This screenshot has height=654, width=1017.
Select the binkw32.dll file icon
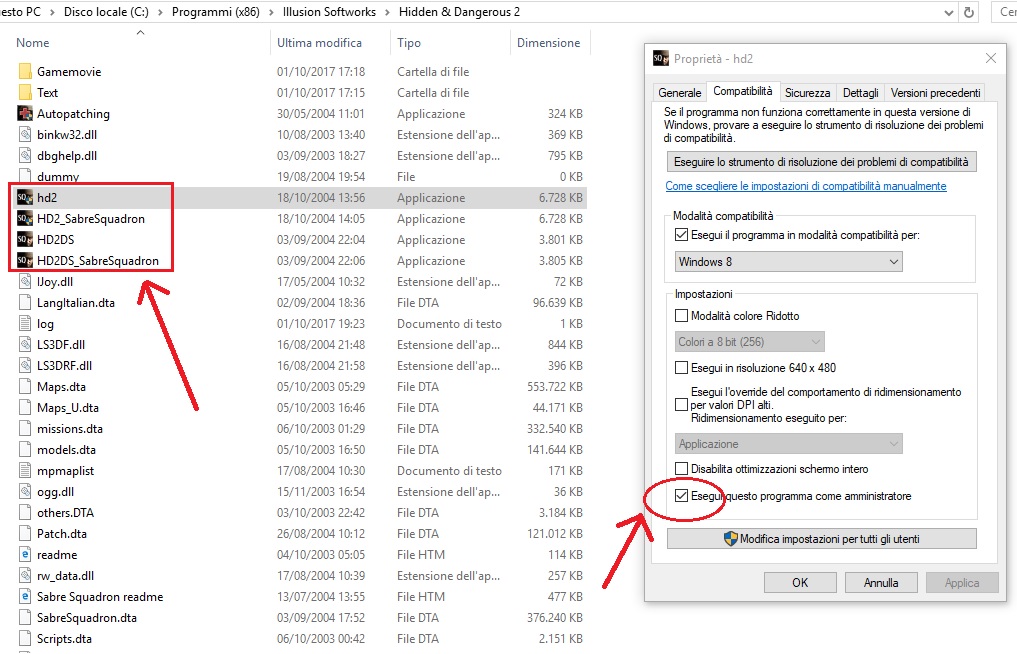pos(25,135)
